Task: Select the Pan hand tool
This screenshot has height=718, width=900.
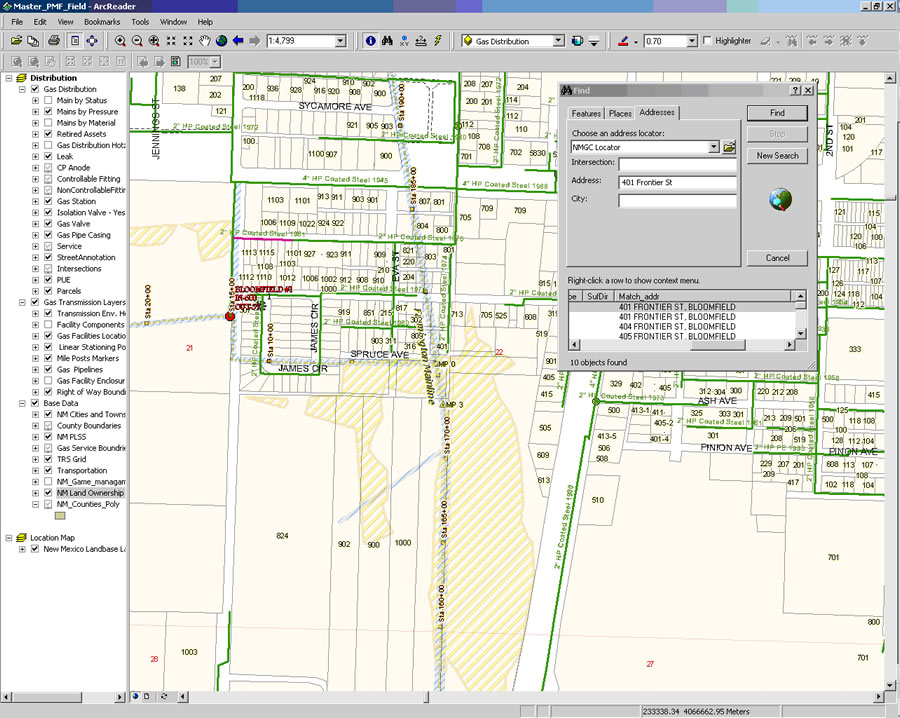Action: 204,41
